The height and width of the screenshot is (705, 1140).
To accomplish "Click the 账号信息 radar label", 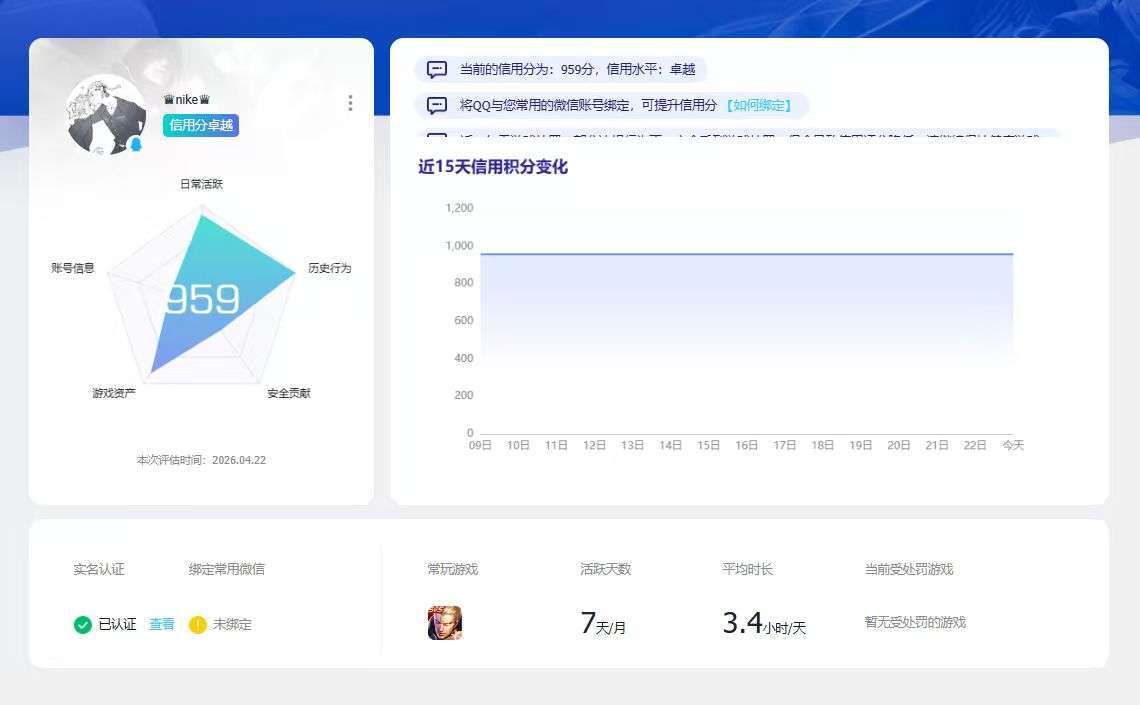I will click(73, 268).
